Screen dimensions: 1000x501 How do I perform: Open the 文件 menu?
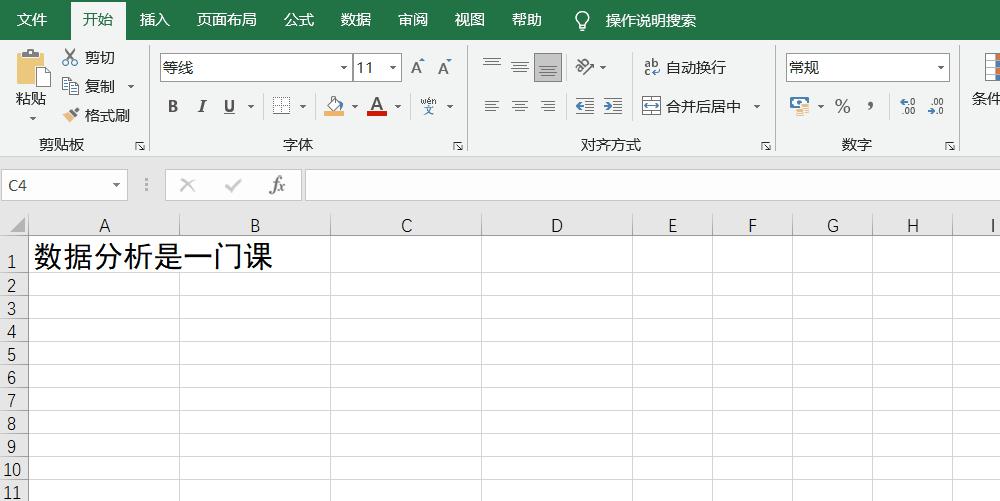(x=32, y=20)
